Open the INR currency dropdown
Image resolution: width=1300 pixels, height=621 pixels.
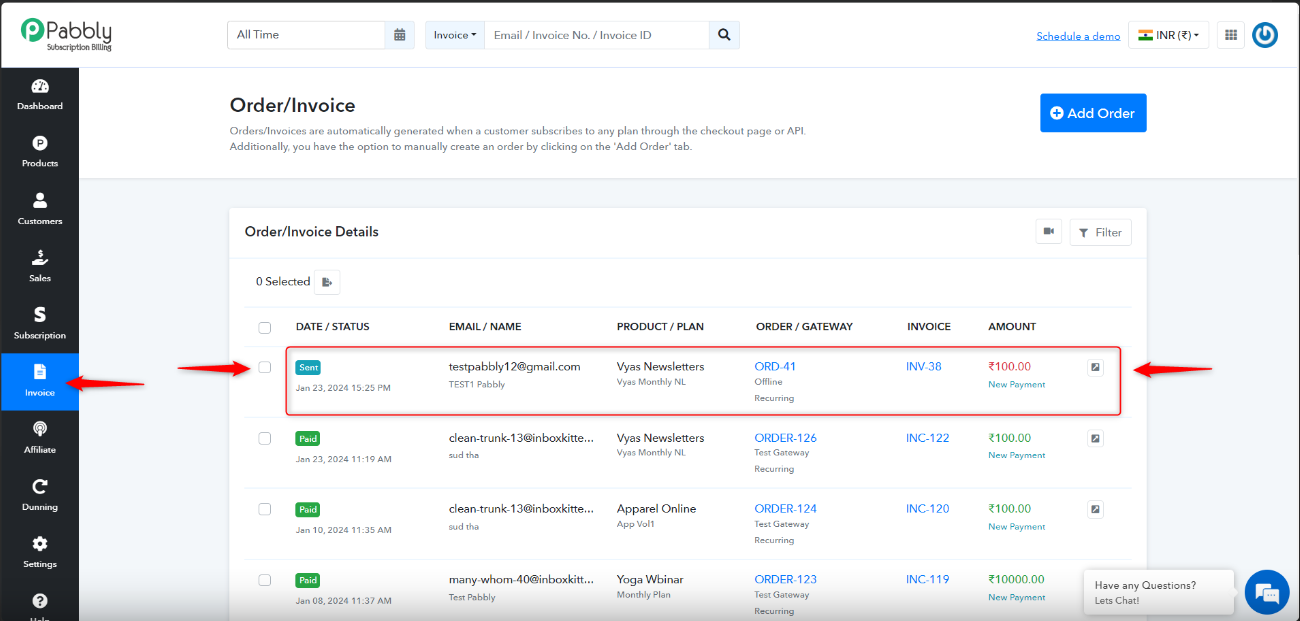1169,35
